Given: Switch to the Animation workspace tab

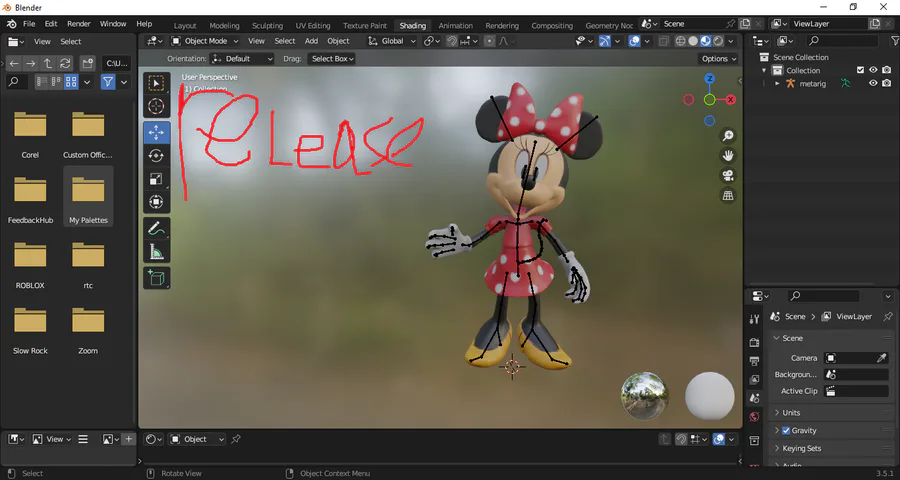Looking at the screenshot, I should tap(455, 25).
